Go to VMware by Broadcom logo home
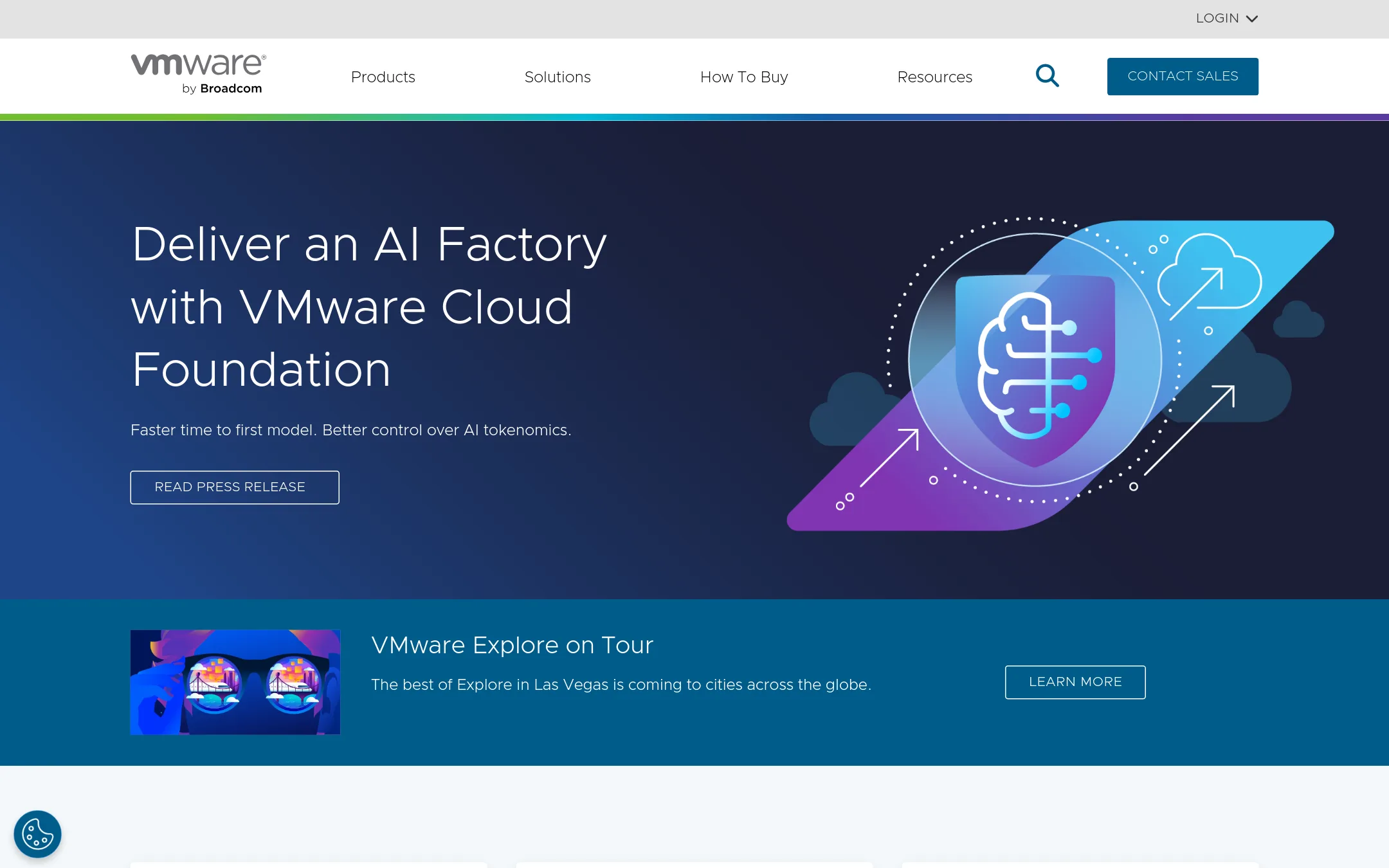The width and height of the screenshot is (1389, 868). pos(199,75)
